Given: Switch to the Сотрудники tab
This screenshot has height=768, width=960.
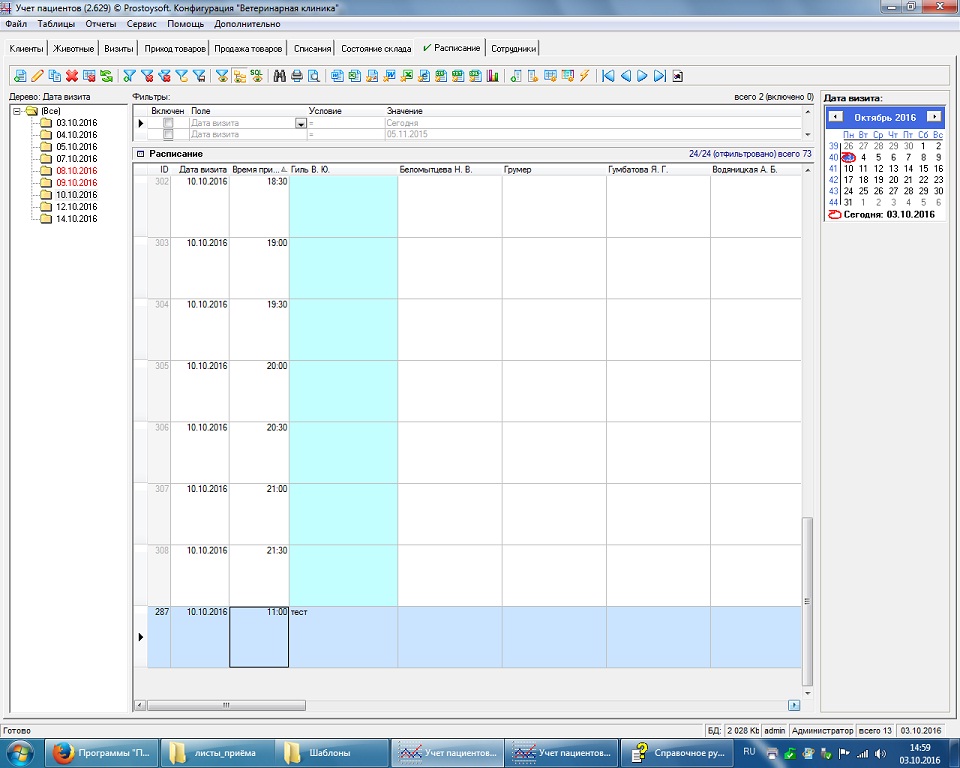Looking at the screenshot, I should click(x=514, y=48).
